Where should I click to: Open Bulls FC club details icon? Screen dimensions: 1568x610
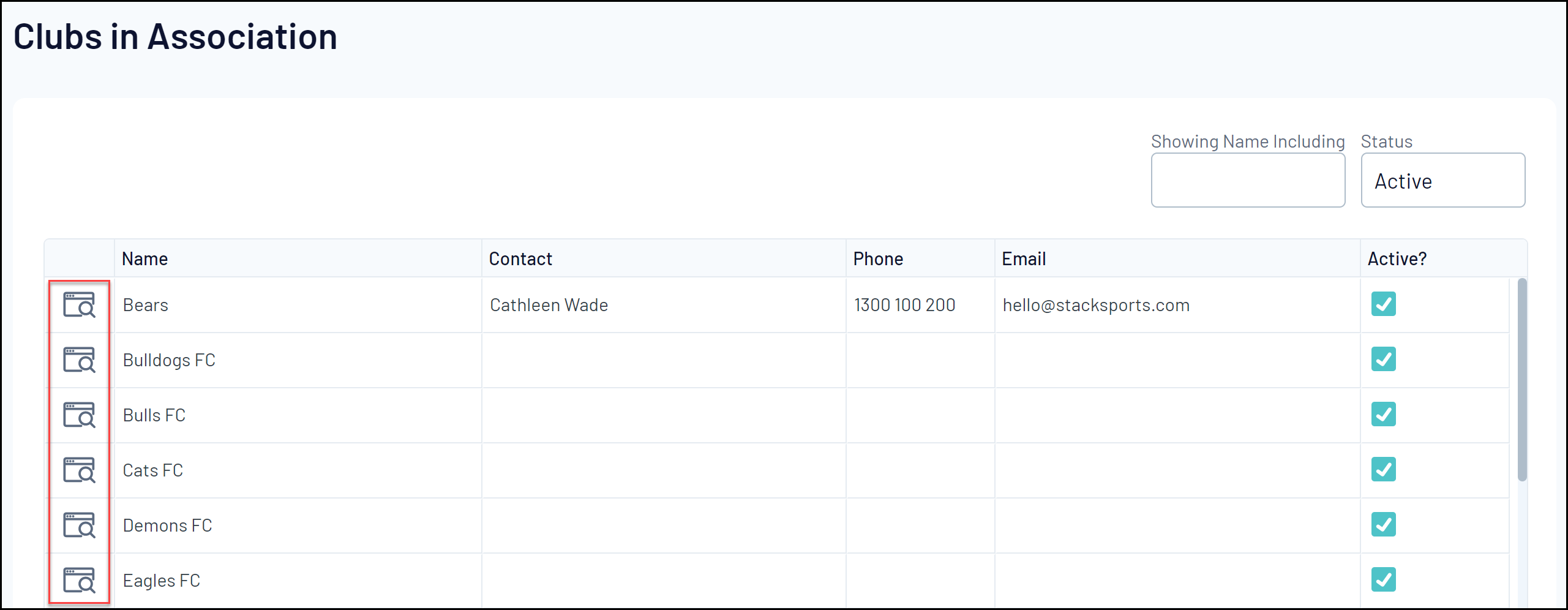[x=79, y=415]
